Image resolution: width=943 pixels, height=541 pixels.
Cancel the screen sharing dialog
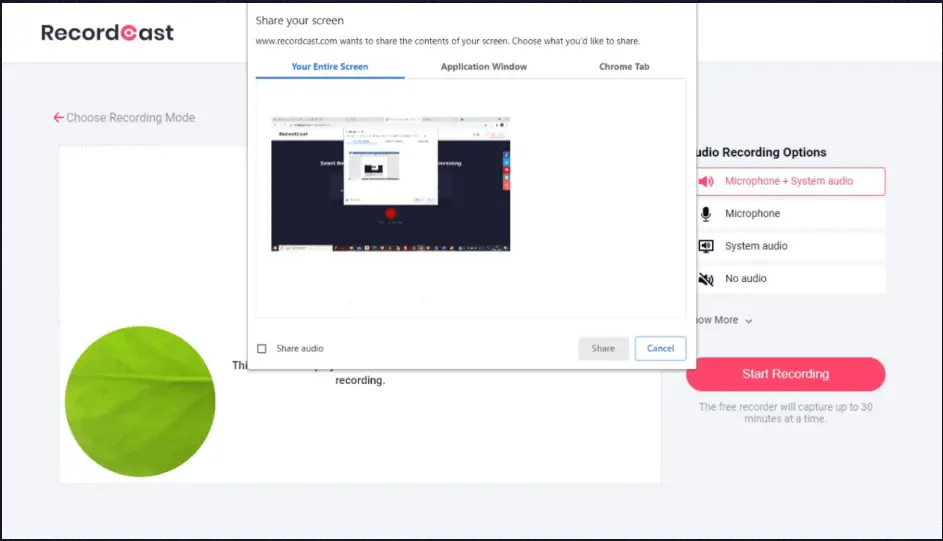tap(660, 349)
